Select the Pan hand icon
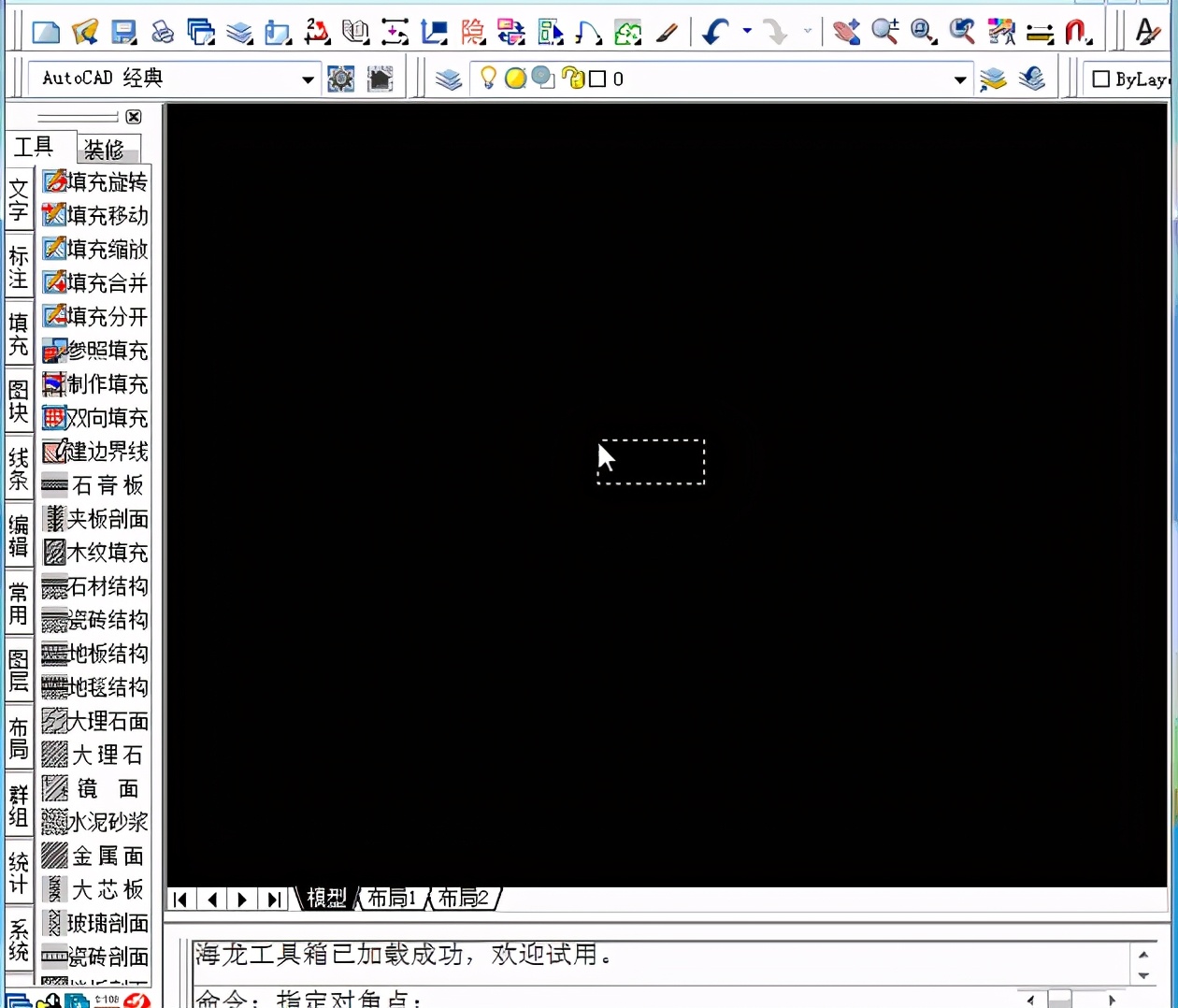 [846, 33]
